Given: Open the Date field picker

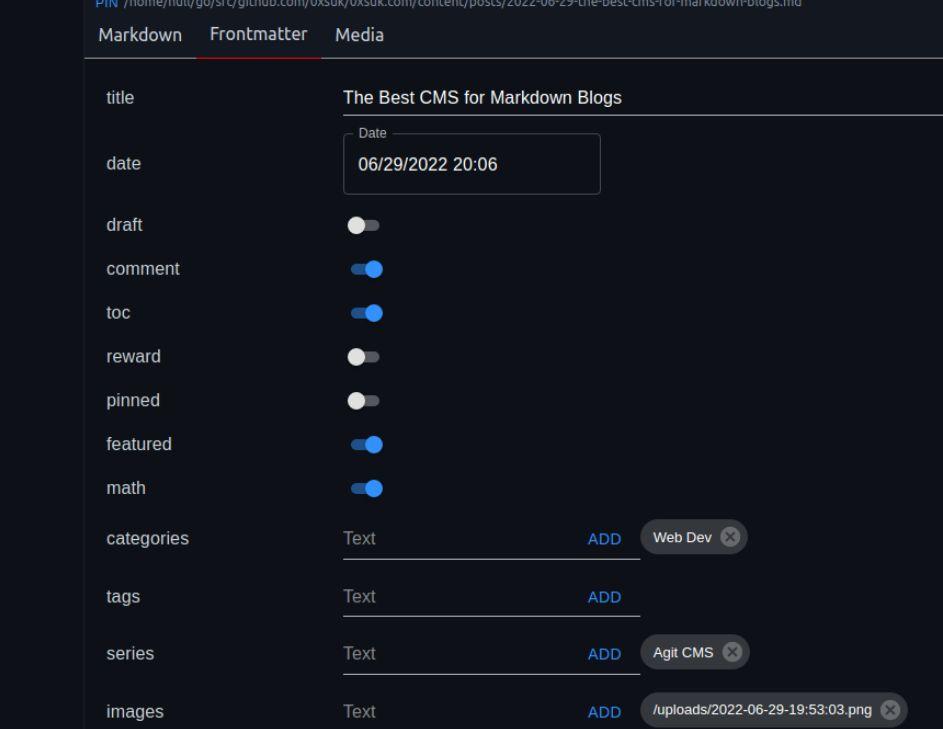Looking at the screenshot, I should 472,164.
